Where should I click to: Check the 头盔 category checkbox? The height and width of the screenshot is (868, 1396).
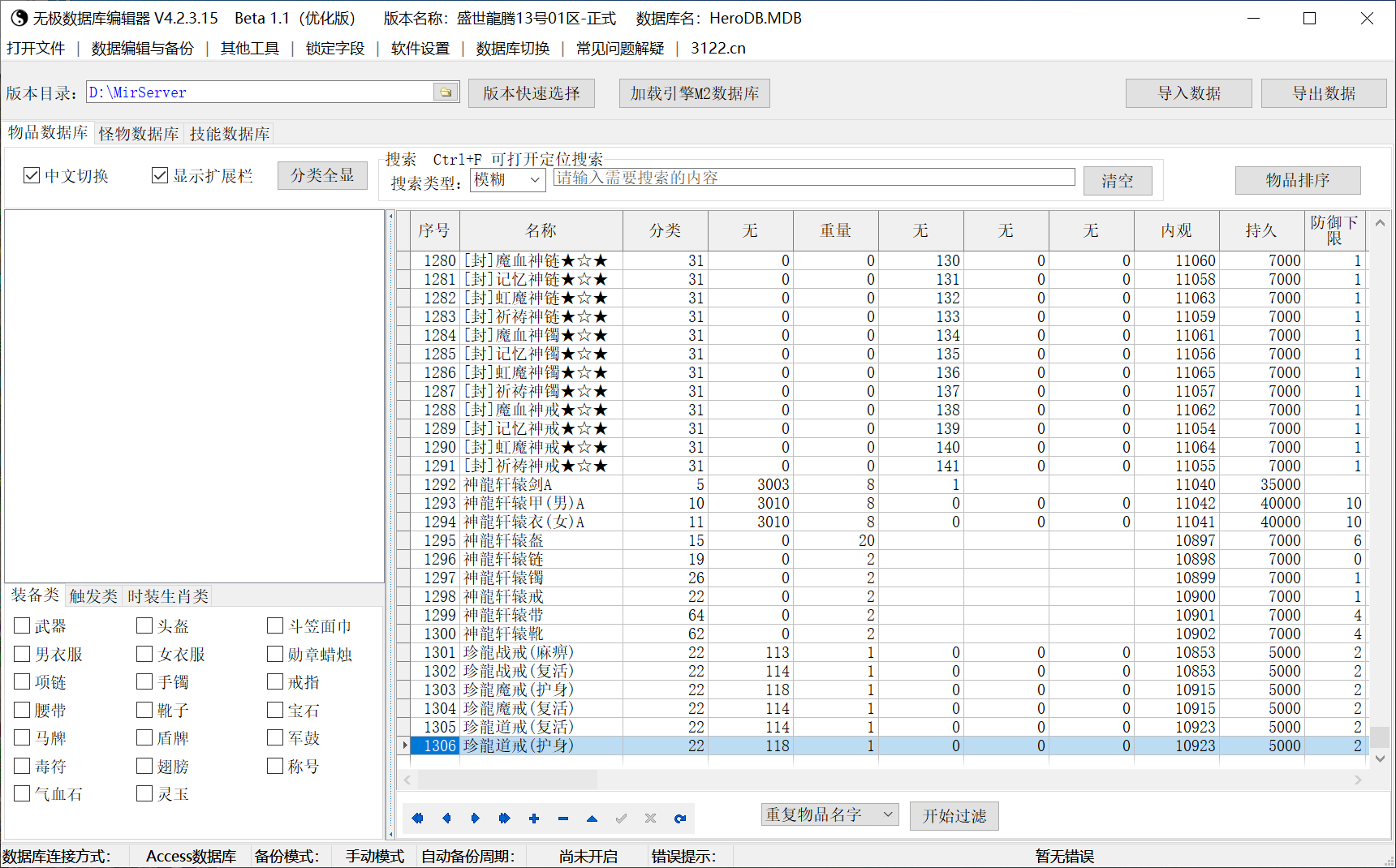(x=144, y=625)
